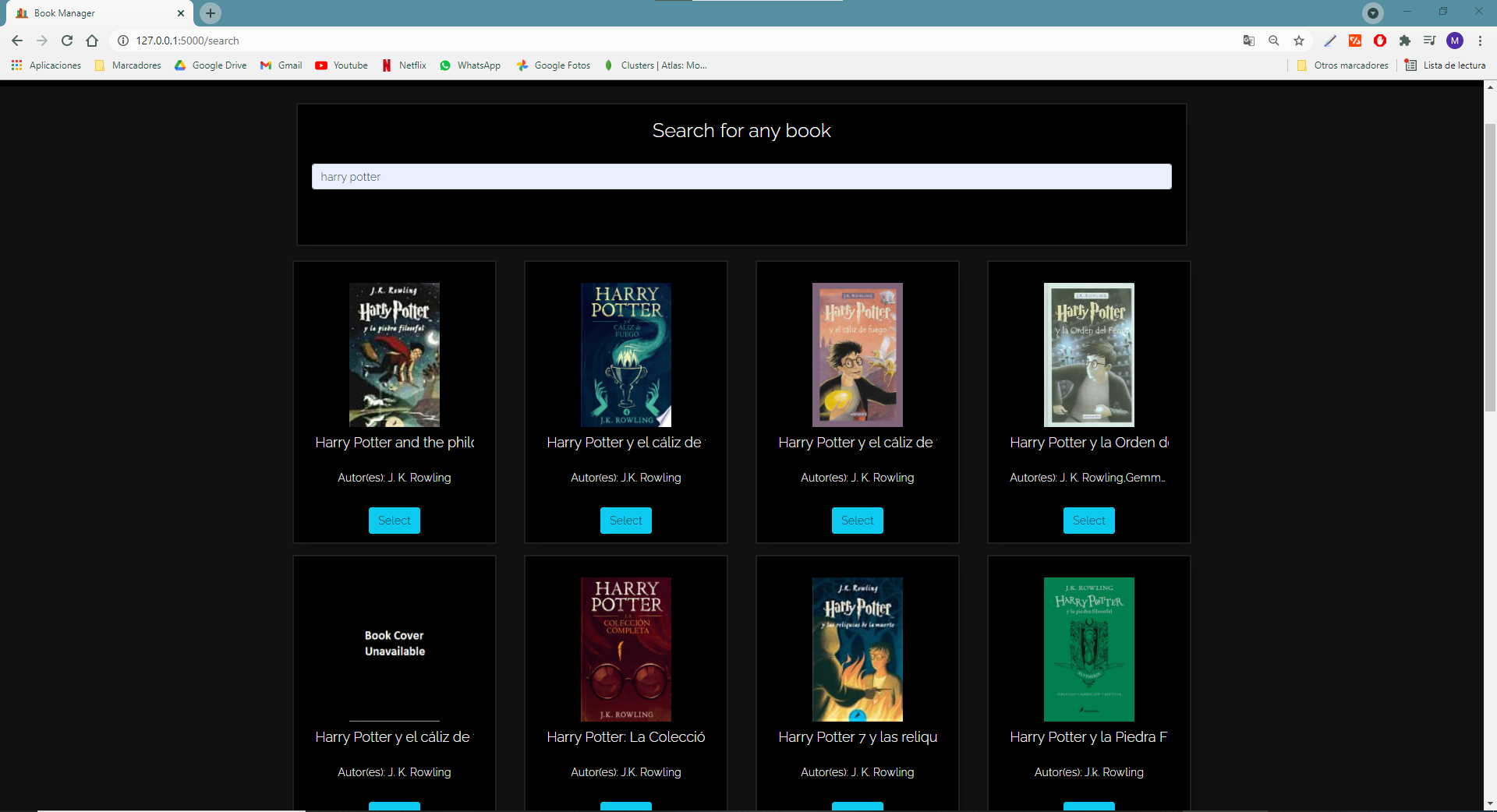Open the extensions puzzle icon

coord(1405,41)
